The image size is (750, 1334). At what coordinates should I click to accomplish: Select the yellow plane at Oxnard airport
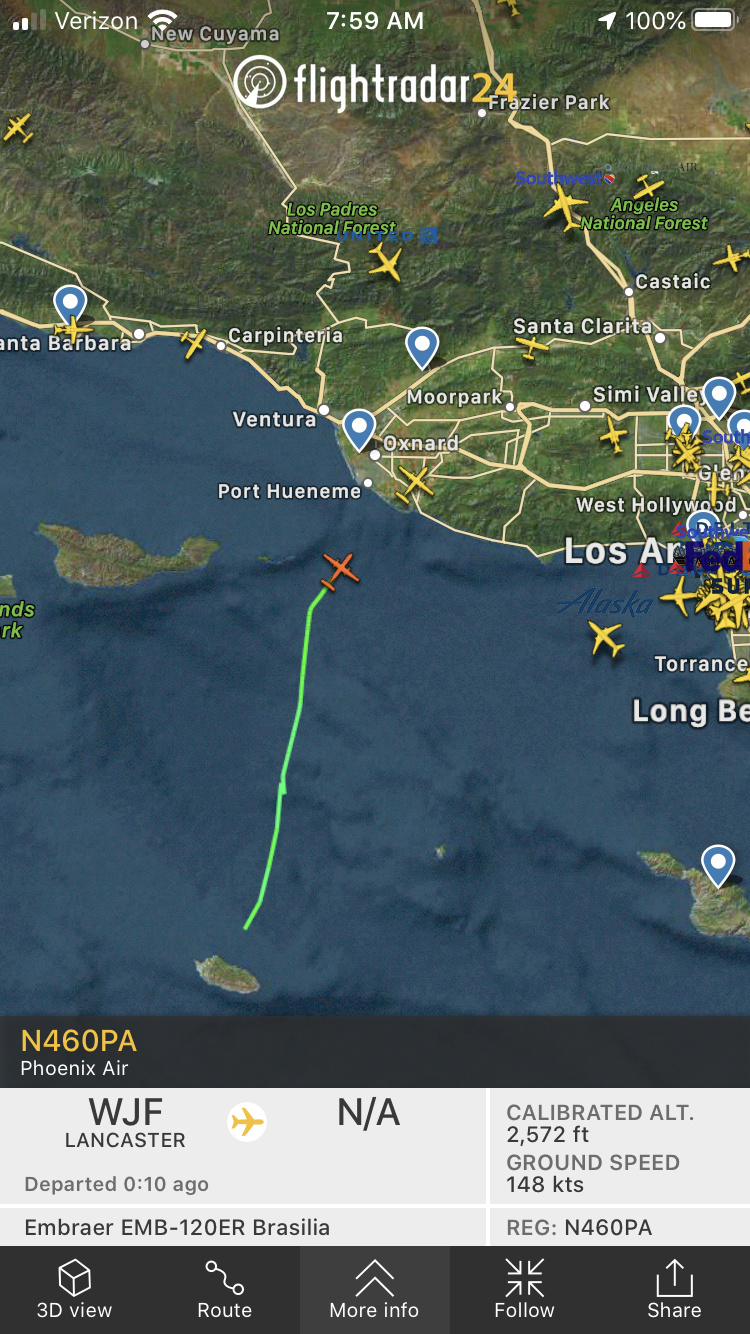[x=414, y=482]
